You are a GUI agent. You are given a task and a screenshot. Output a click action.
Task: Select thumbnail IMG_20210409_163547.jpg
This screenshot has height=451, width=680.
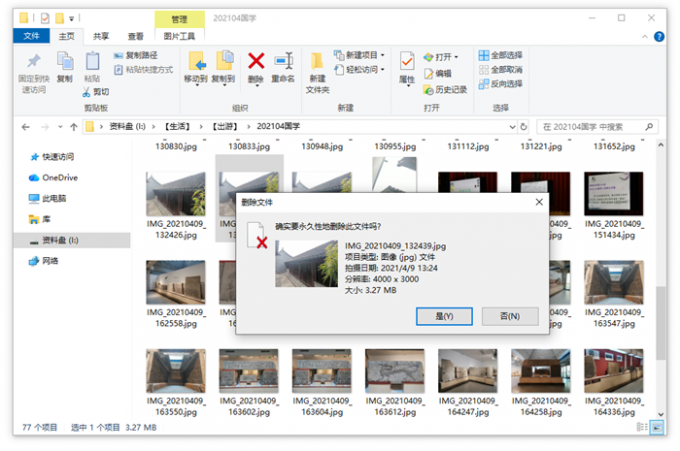coord(613,282)
